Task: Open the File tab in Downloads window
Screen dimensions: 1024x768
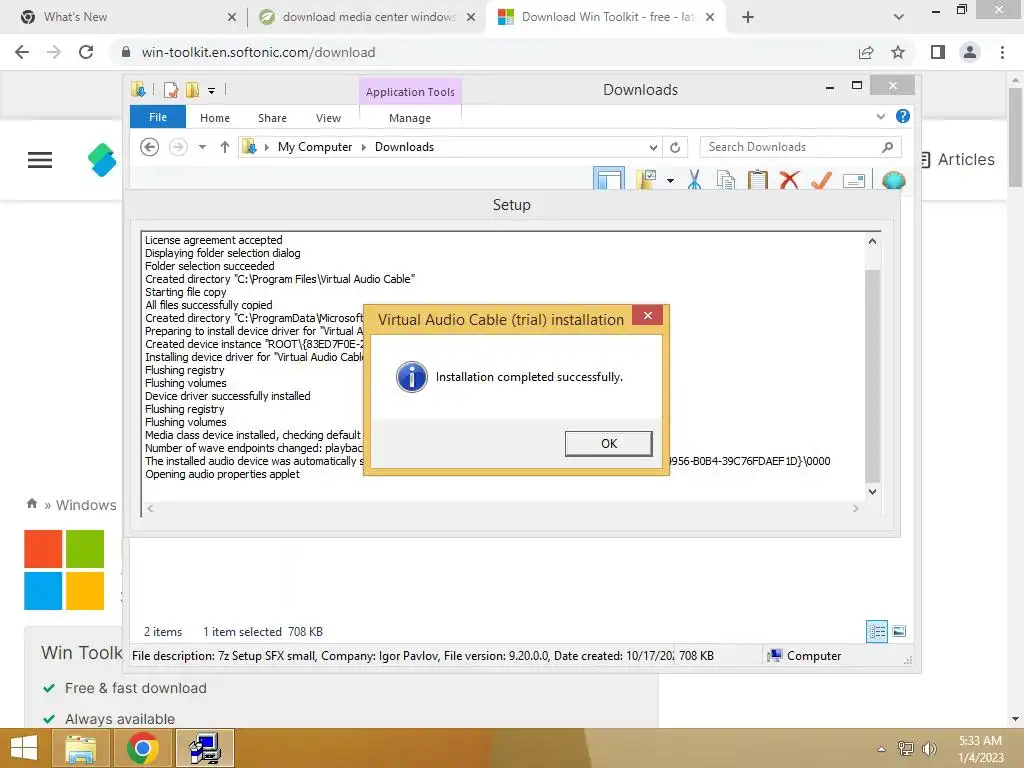Action: coord(158,117)
